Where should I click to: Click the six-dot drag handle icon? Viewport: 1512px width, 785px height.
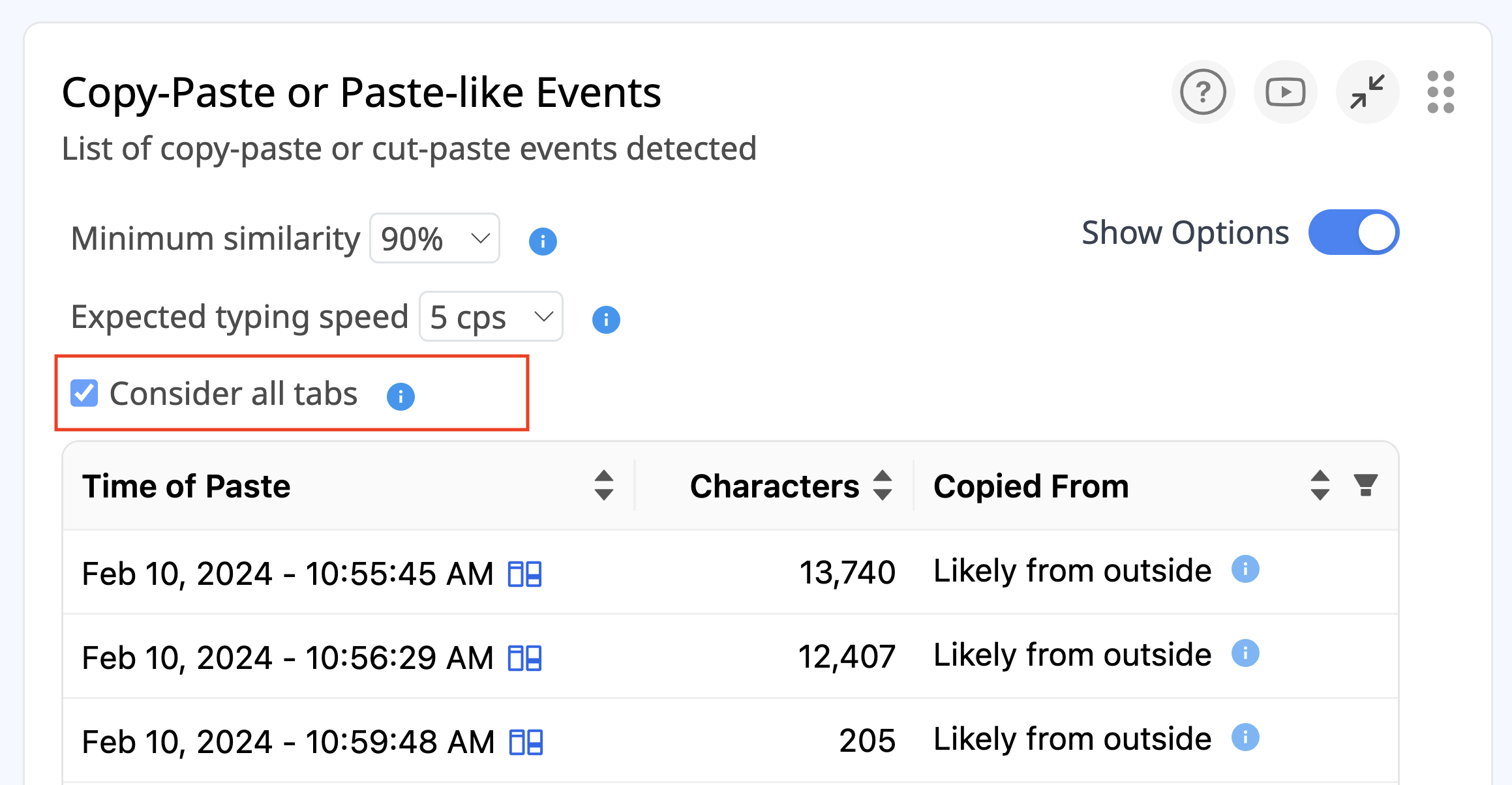coord(1440,92)
